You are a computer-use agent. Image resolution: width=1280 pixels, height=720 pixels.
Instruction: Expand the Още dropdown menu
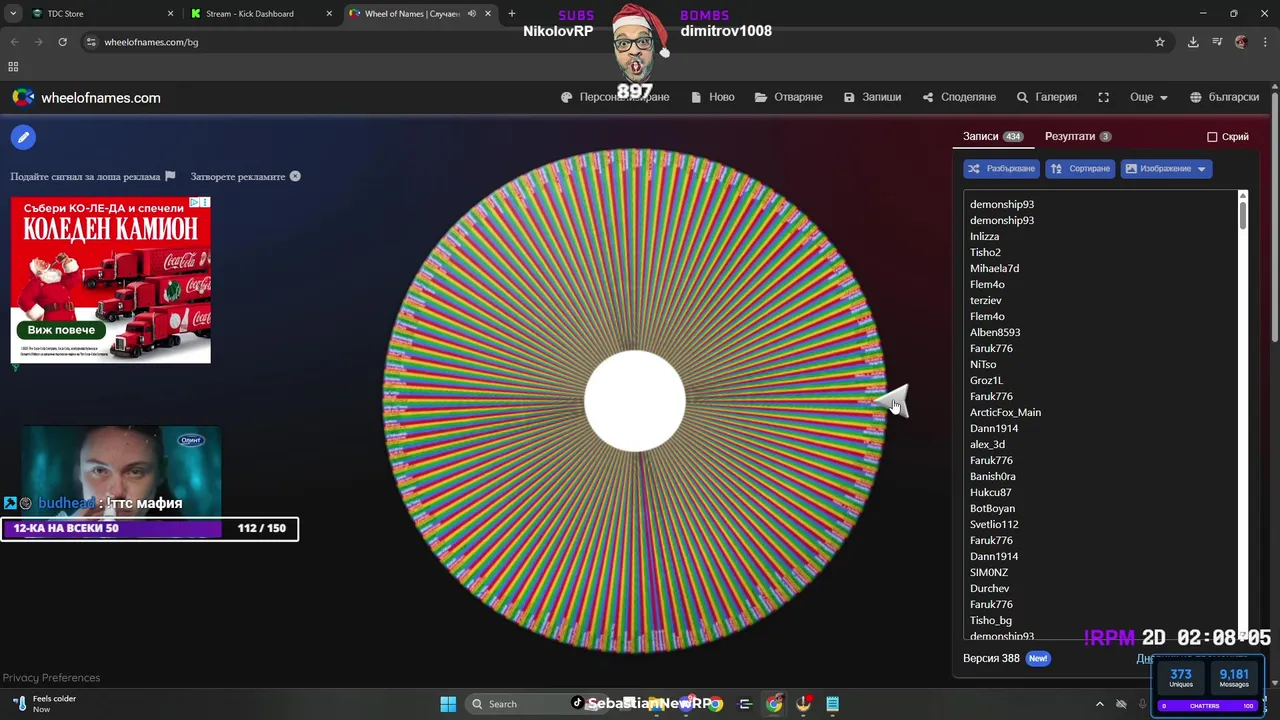coord(1148,97)
